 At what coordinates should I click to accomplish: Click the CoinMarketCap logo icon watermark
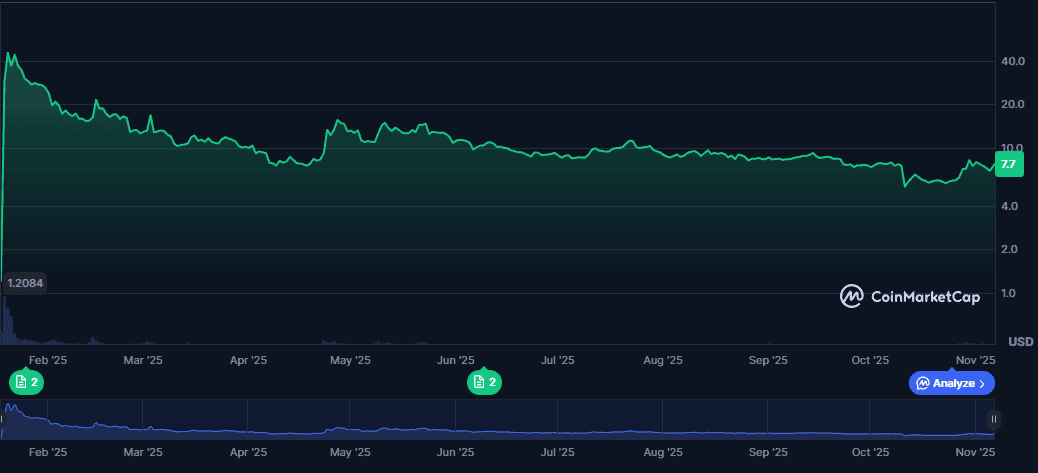pos(852,296)
